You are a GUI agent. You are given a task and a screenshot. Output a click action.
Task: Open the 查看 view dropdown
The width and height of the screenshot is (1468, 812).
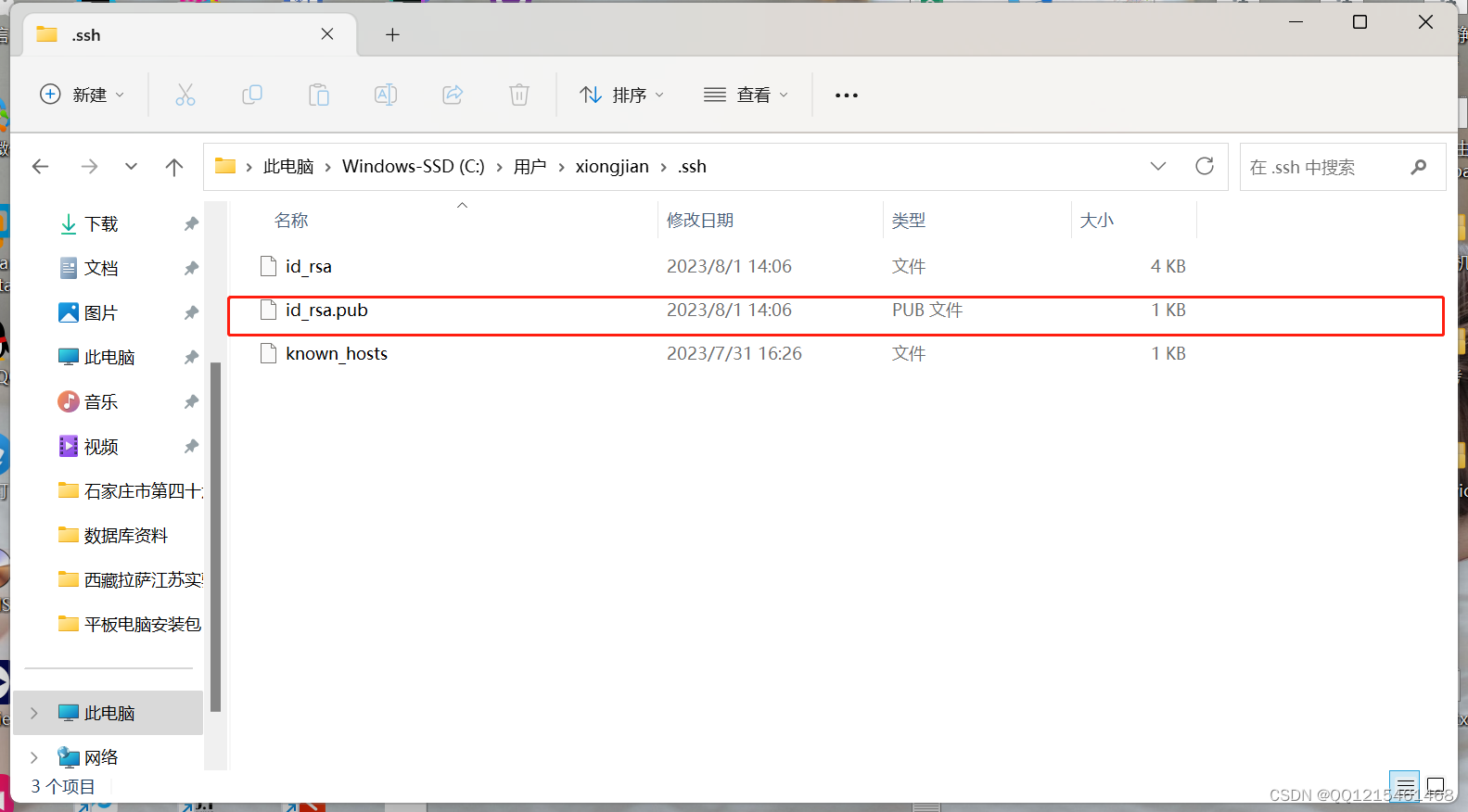(747, 95)
